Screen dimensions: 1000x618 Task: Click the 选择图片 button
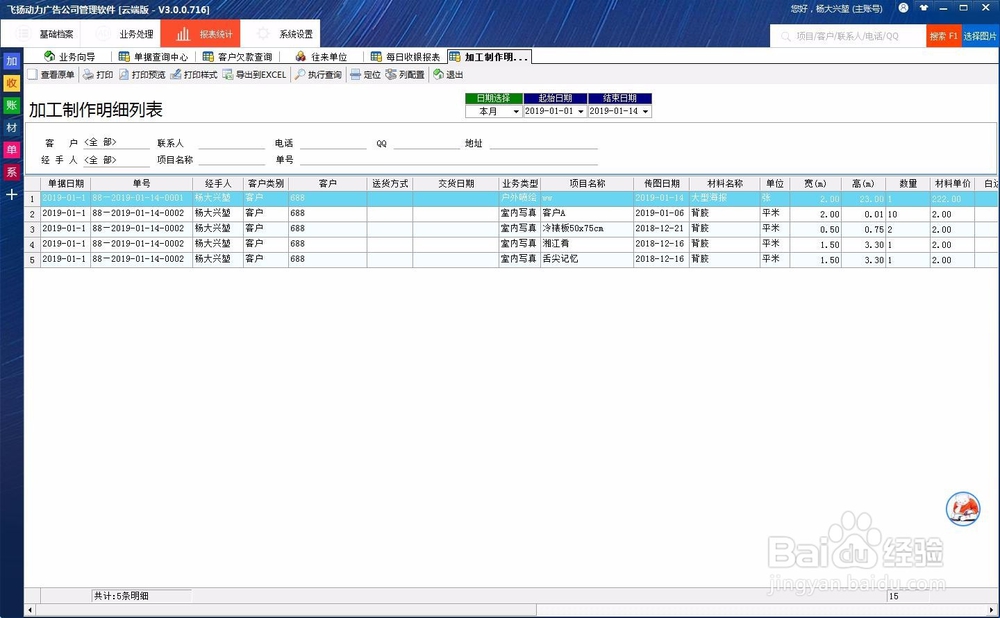point(980,36)
